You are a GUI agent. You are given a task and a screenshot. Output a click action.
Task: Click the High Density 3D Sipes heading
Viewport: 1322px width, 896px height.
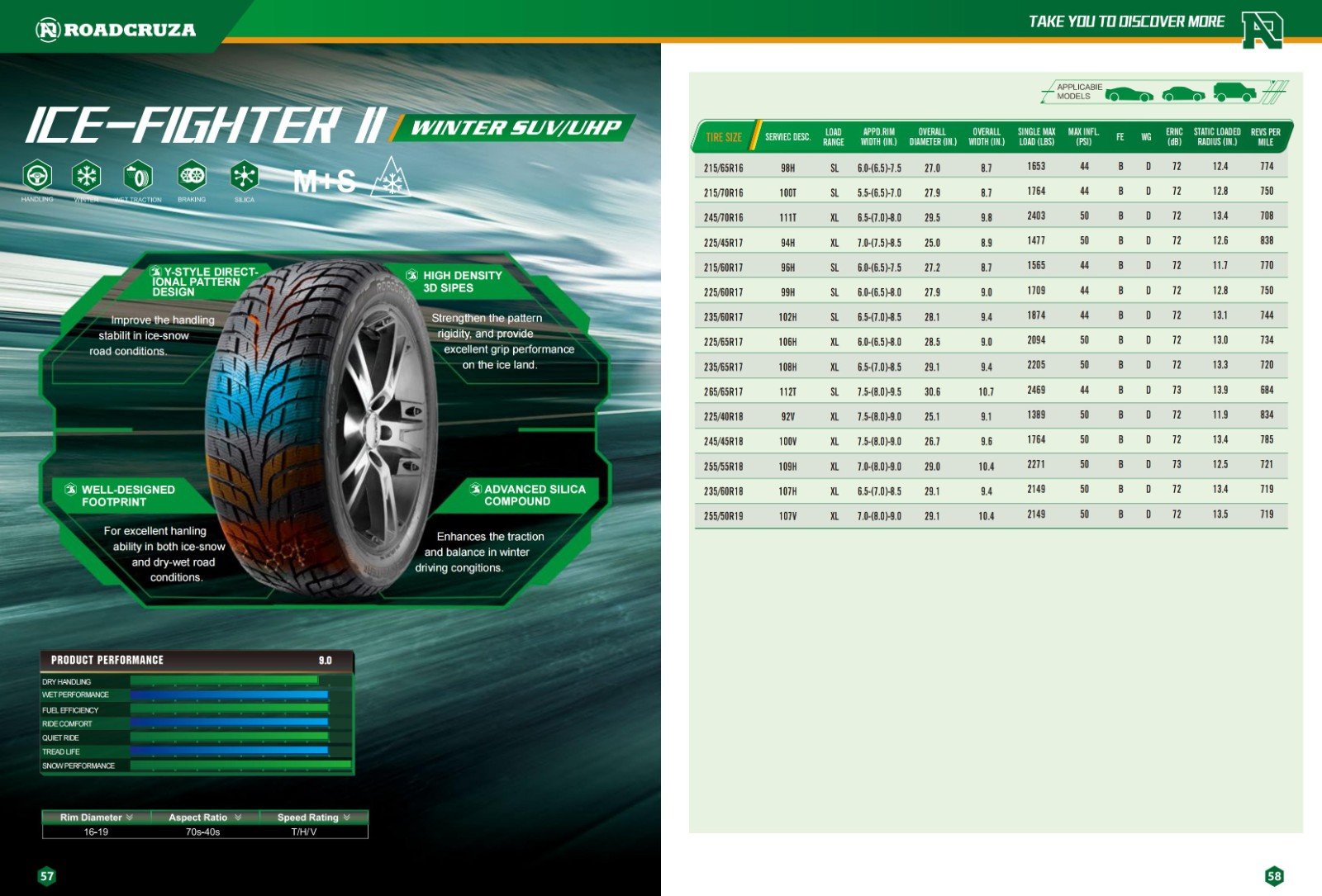pos(462,282)
